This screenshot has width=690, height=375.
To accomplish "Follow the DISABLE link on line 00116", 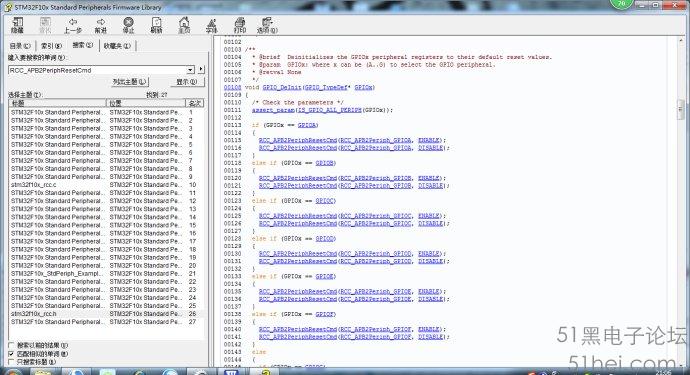I will (430, 147).
